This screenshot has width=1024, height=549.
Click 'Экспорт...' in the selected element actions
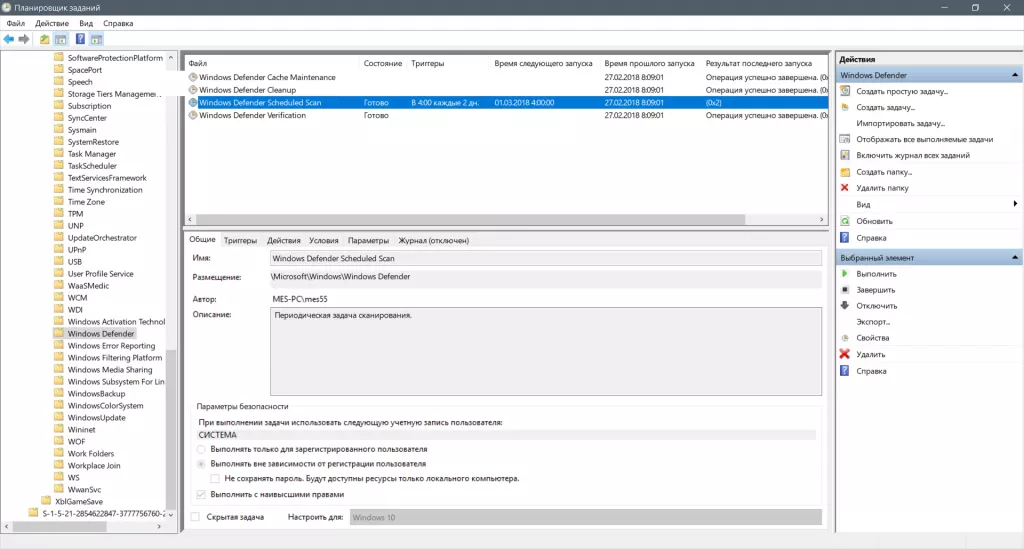tap(872, 322)
